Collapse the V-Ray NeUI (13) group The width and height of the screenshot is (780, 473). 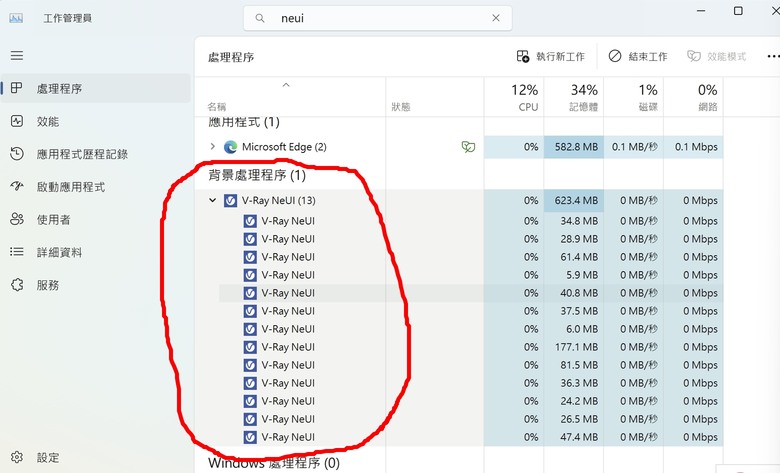tap(212, 200)
